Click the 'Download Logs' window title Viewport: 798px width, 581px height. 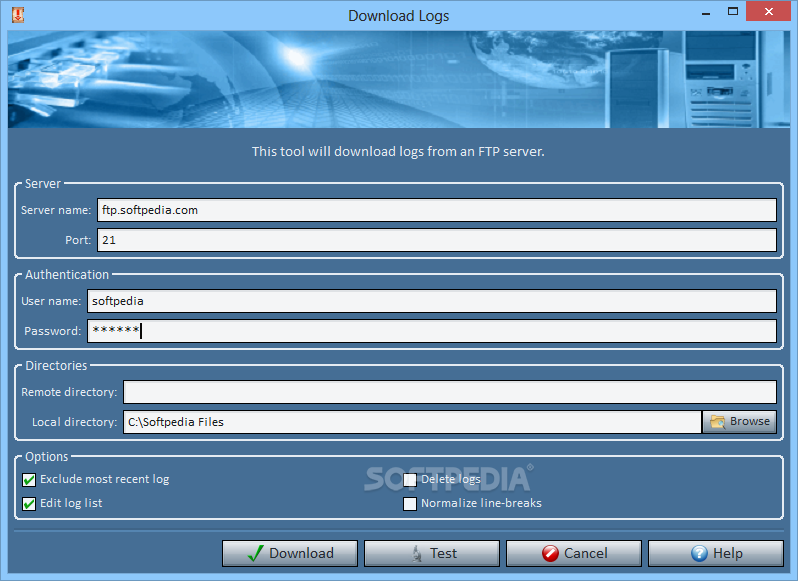398,16
